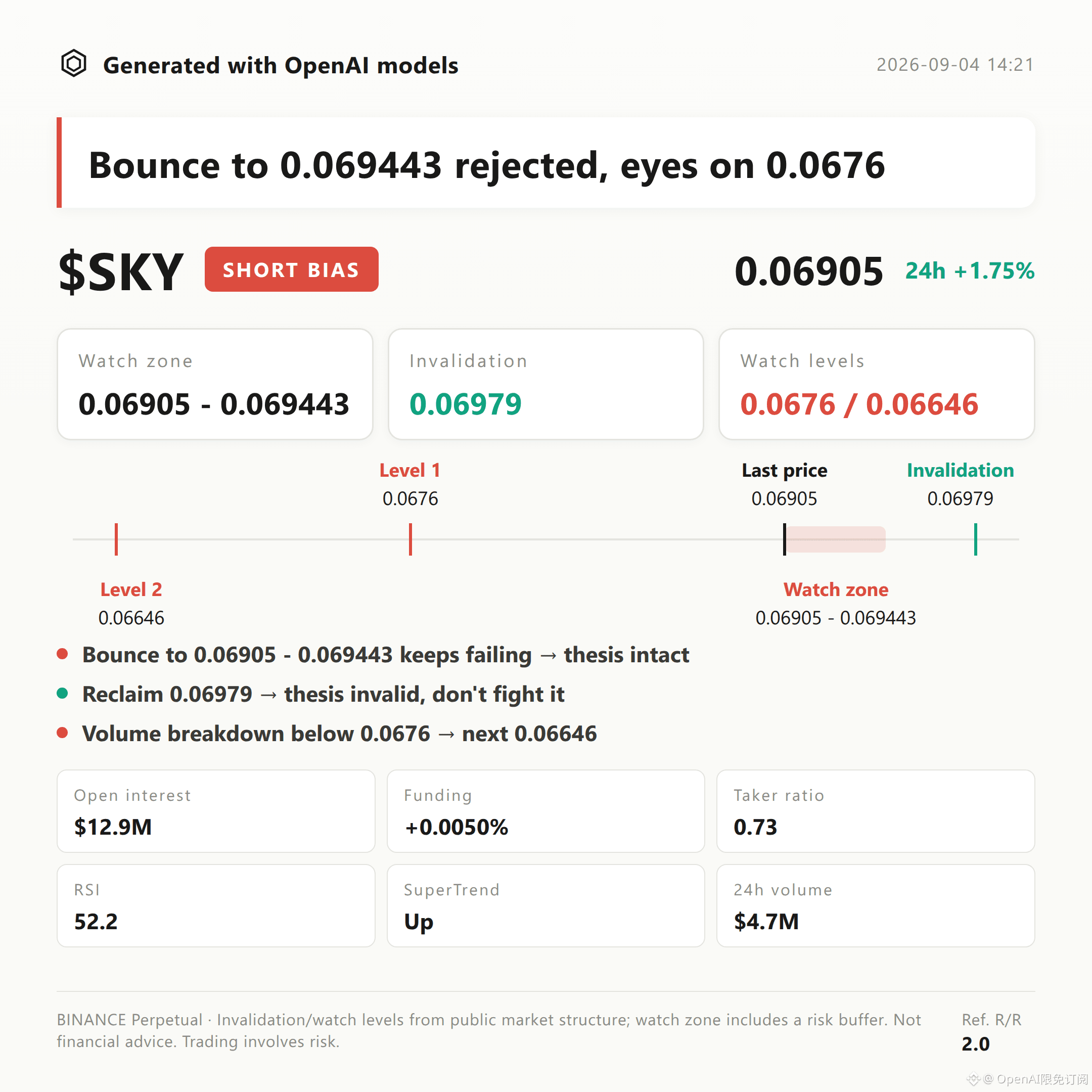Open the Watch levels card
This screenshot has width=1092, height=1092.
click(x=877, y=384)
